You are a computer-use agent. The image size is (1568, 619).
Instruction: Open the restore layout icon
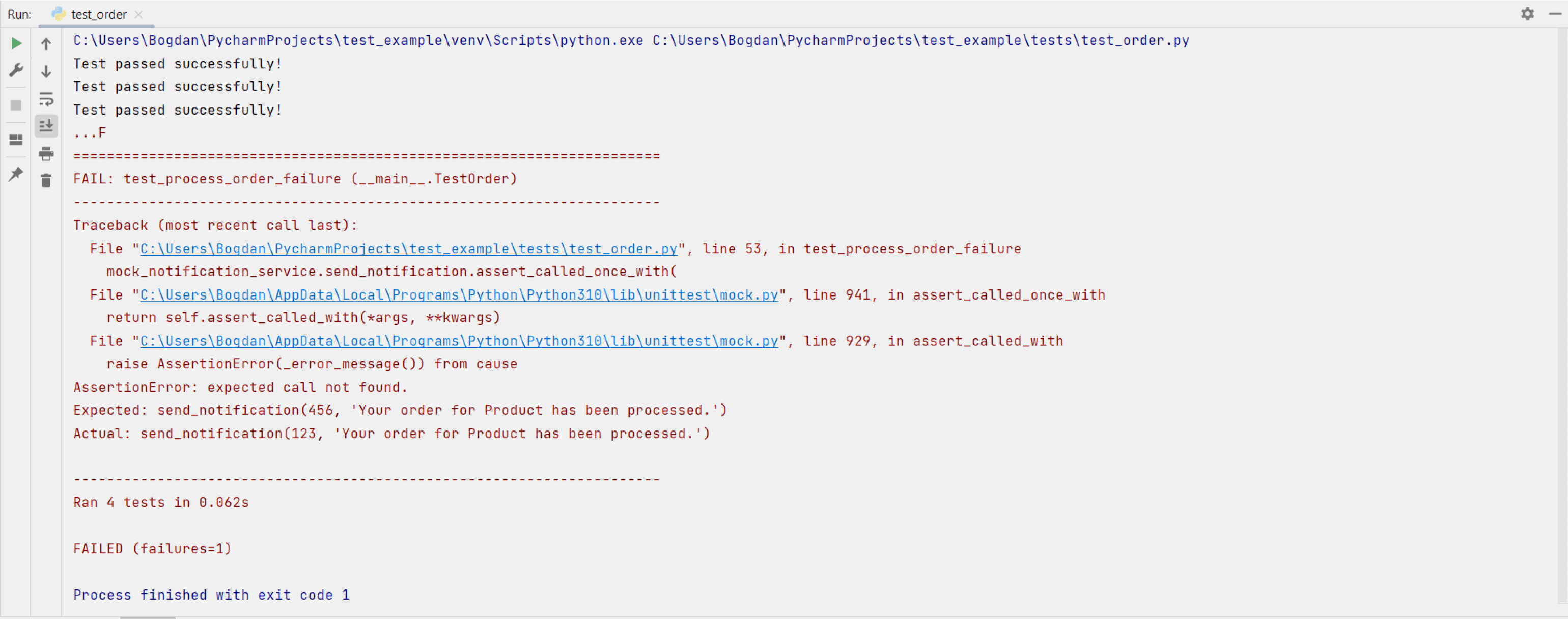(x=16, y=140)
